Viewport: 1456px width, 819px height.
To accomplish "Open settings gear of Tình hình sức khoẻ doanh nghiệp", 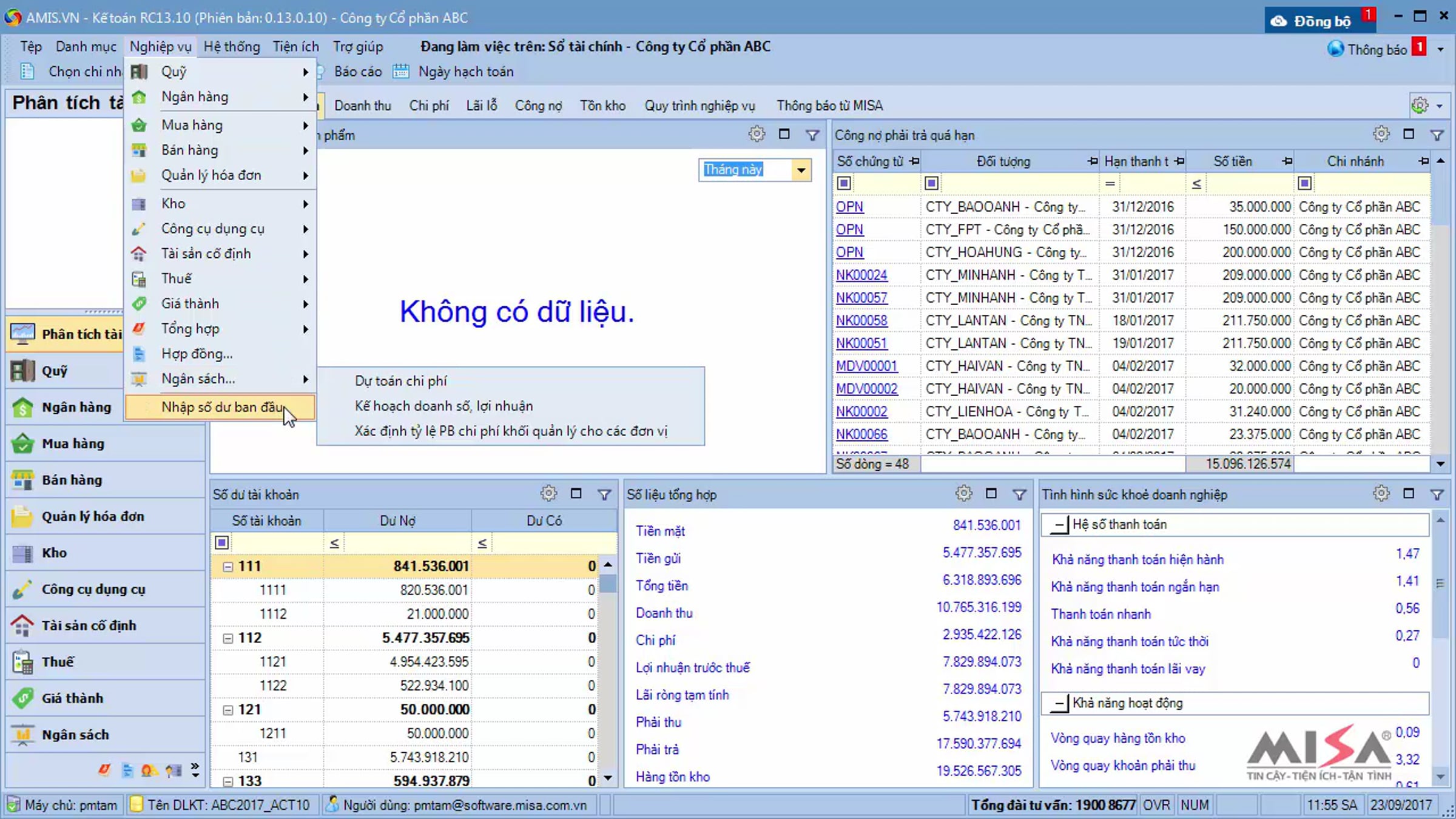I will pos(1381,494).
